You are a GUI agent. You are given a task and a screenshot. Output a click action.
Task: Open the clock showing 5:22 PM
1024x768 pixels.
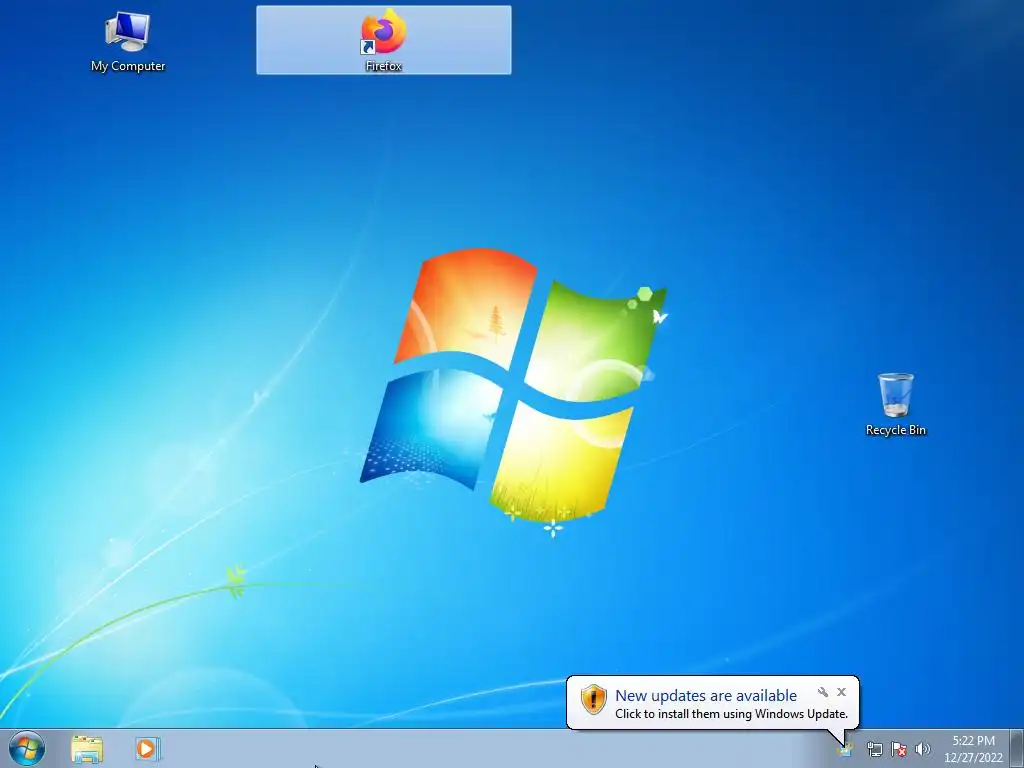pos(973,741)
